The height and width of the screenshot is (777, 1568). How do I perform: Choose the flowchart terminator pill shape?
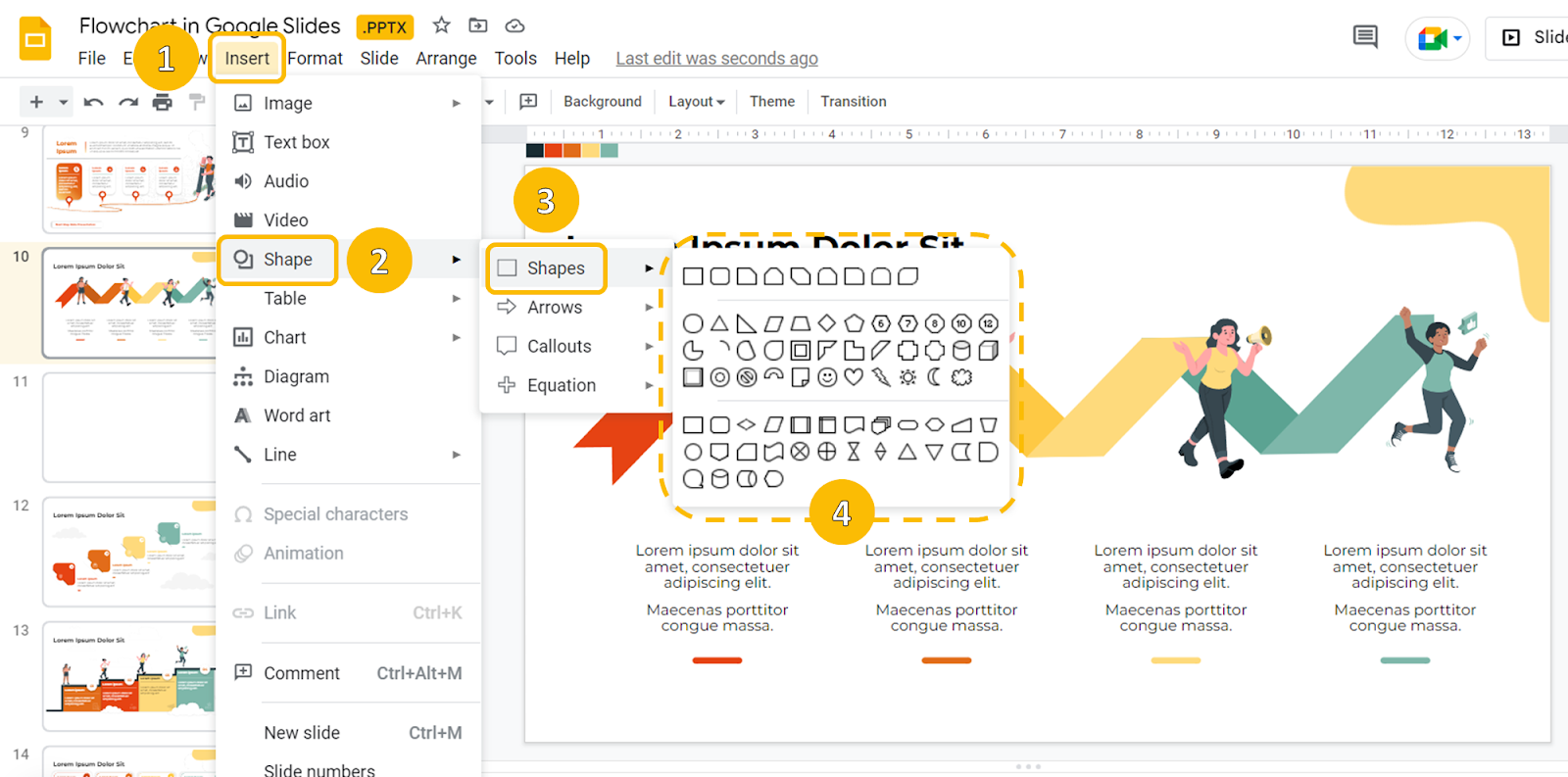907,425
